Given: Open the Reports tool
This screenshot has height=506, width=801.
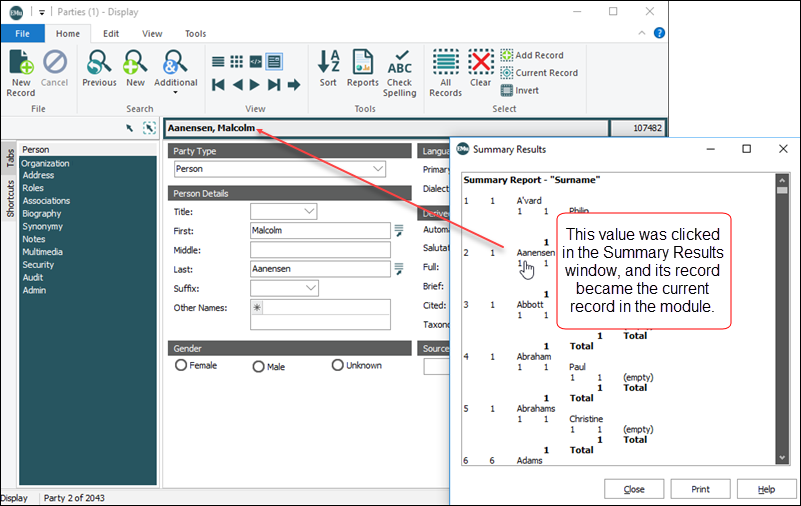Looking at the screenshot, I should coord(362,66).
